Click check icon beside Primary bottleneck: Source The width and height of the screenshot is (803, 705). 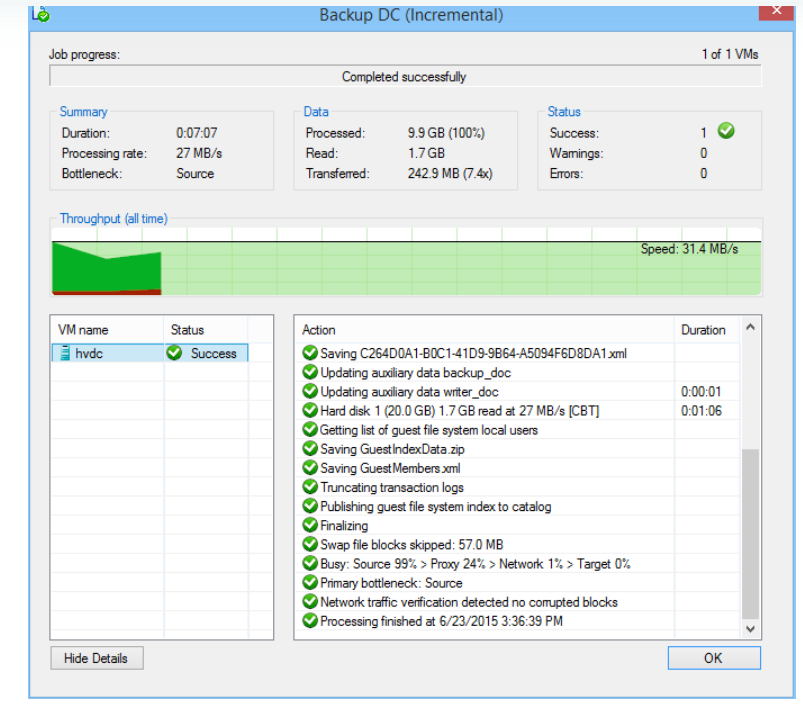pyautogui.click(x=310, y=583)
